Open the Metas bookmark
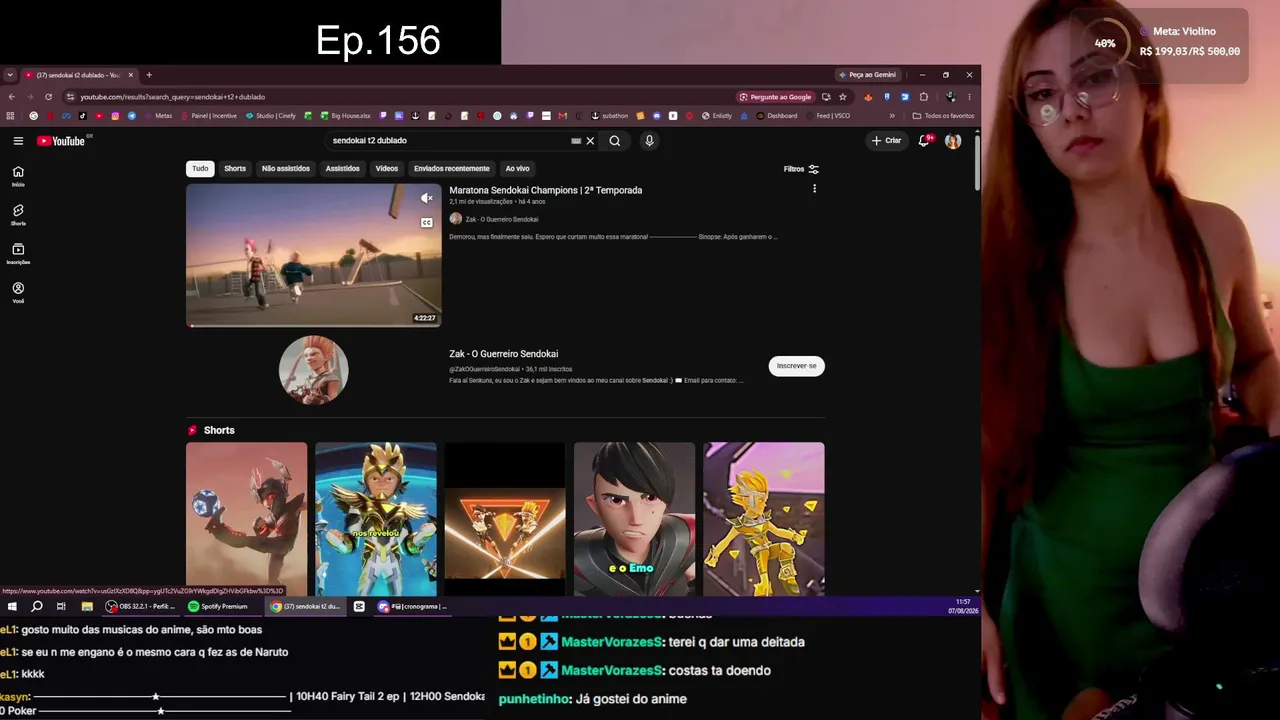This screenshot has width=1280, height=720. [158, 116]
